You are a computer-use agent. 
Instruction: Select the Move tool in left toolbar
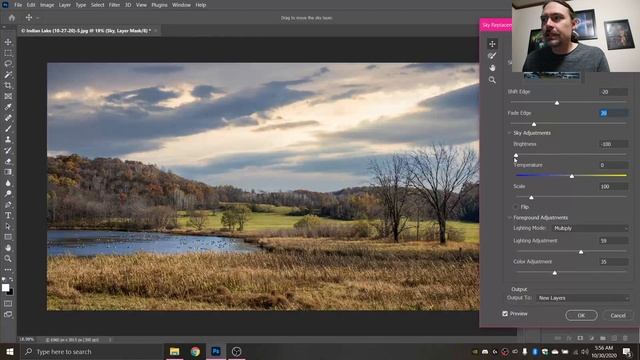[8, 42]
